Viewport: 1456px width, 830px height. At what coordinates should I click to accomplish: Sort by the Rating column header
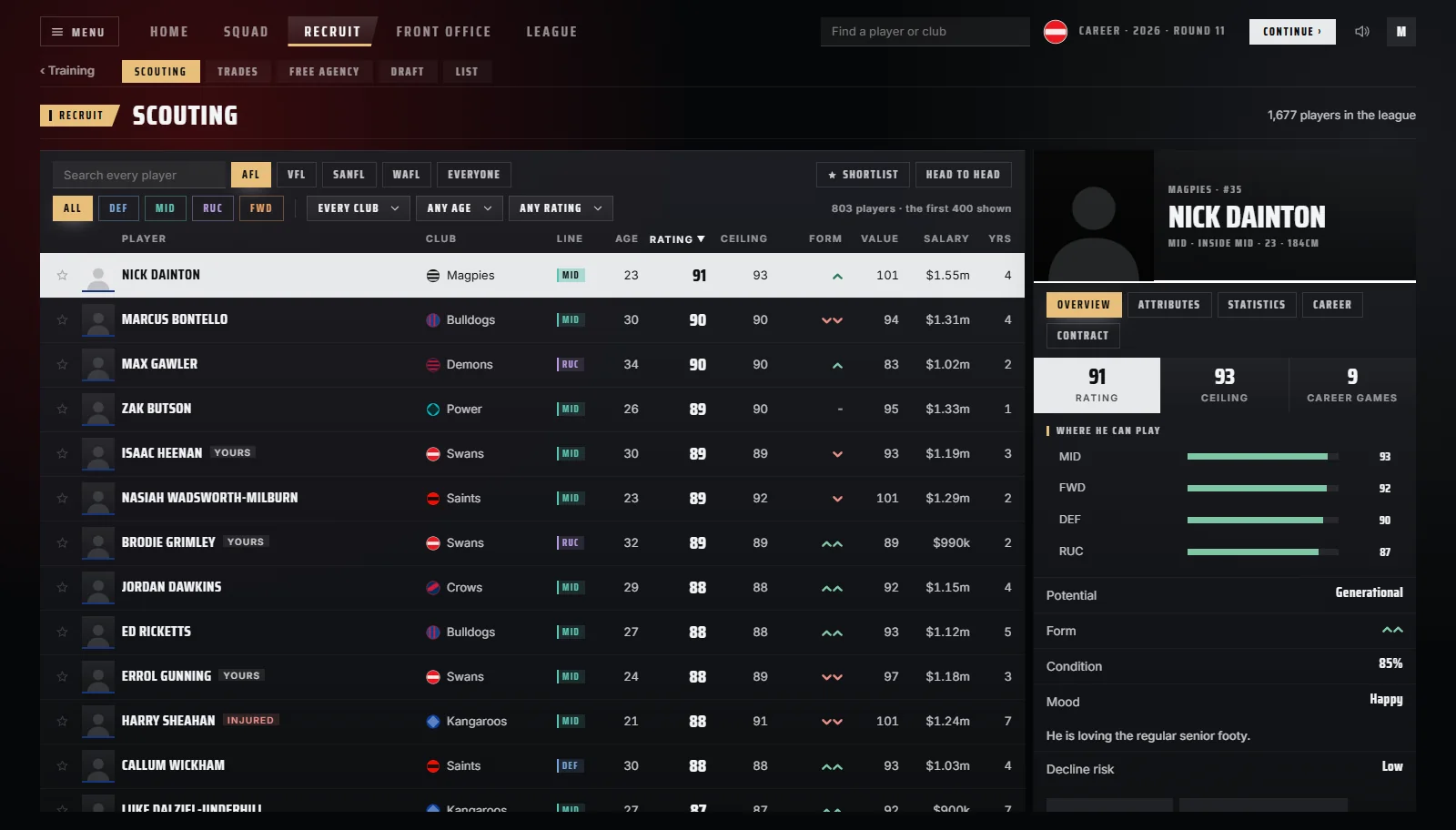point(677,239)
